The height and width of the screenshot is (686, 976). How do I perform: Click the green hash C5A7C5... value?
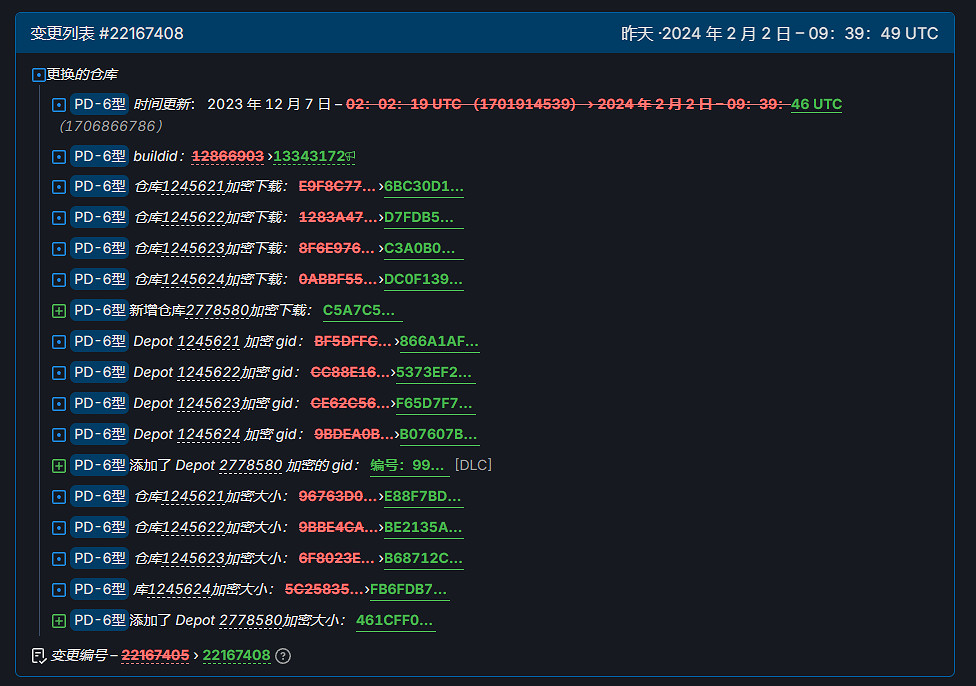coord(359,311)
